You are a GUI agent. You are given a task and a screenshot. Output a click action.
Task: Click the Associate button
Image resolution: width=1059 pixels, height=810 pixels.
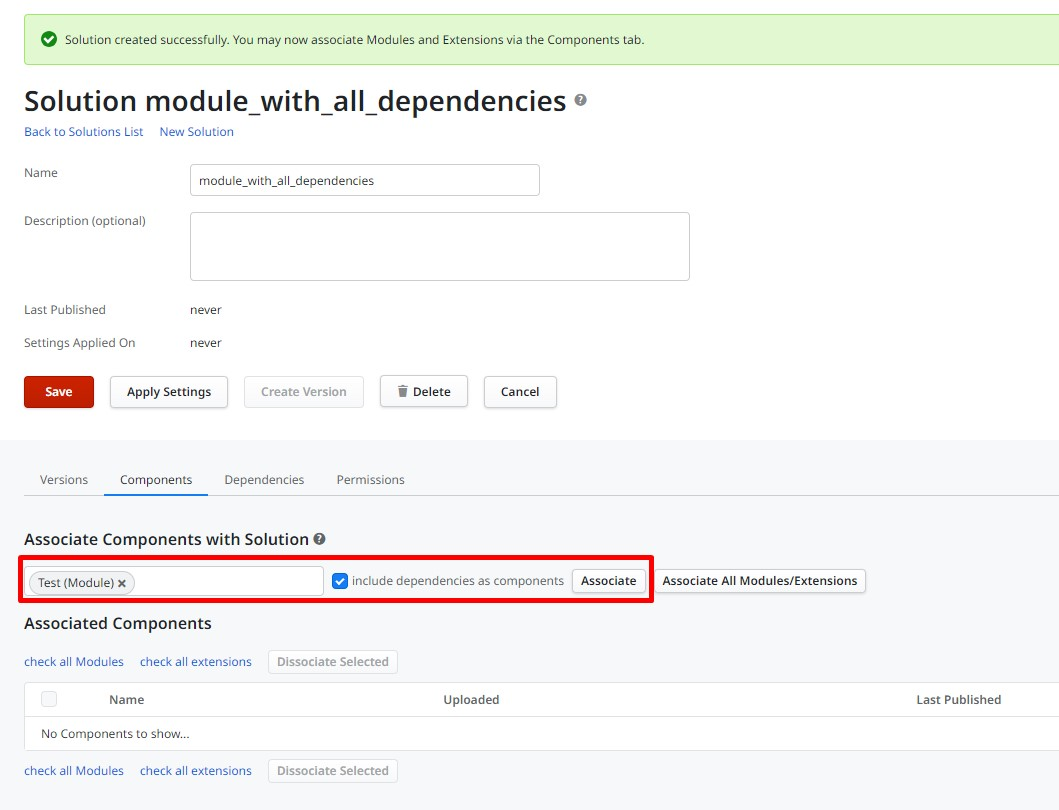click(x=609, y=581)
